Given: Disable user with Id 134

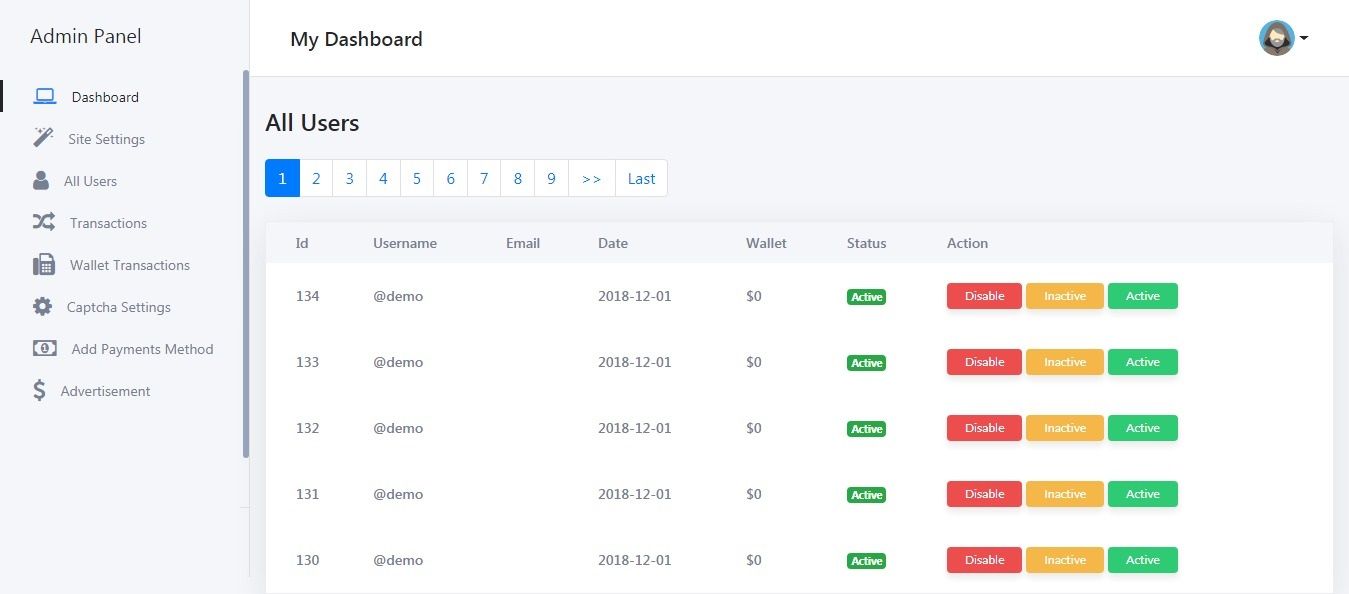Looking at the screenshot, I should [984, 296].
